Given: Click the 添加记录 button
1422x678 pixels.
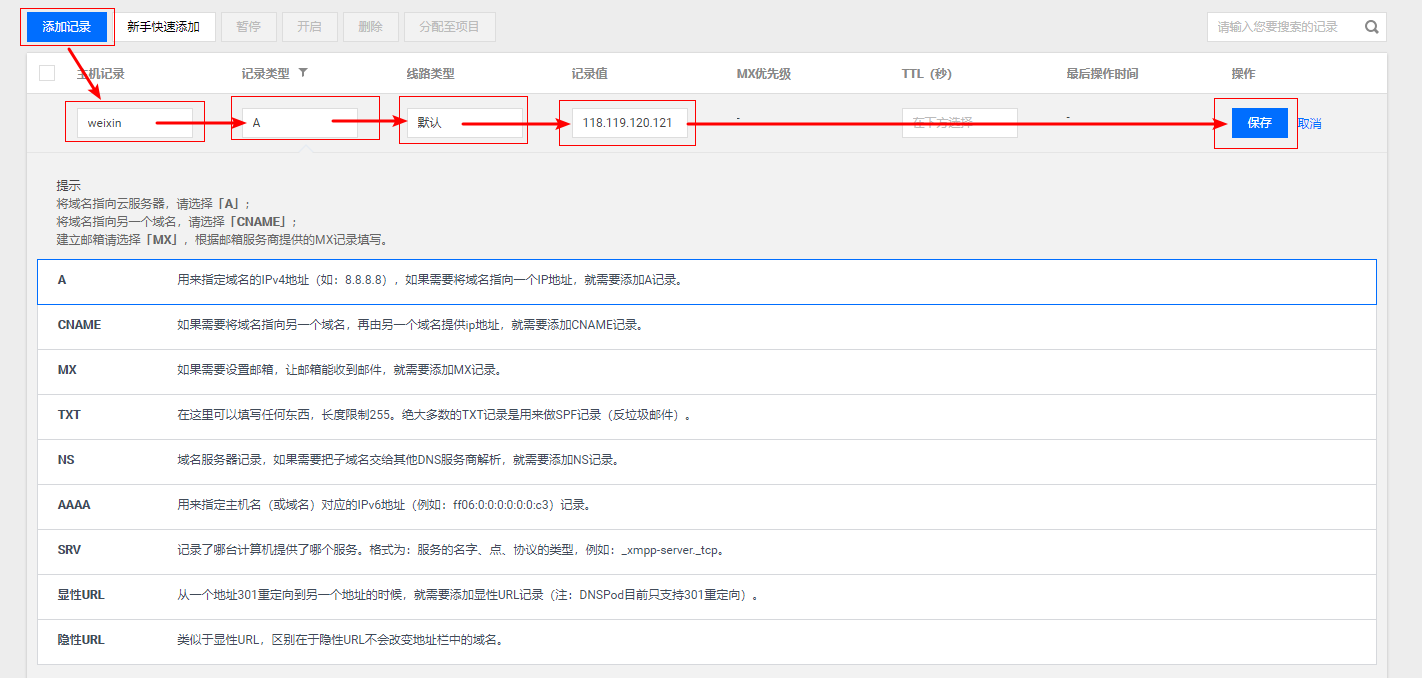Looking at the screenshot, I should tap(67, 27).
